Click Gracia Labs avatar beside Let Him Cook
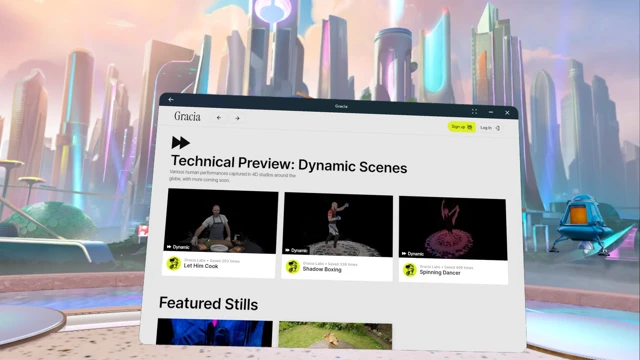This screenshot has width=640, height=360. click(x=173, y=263)
